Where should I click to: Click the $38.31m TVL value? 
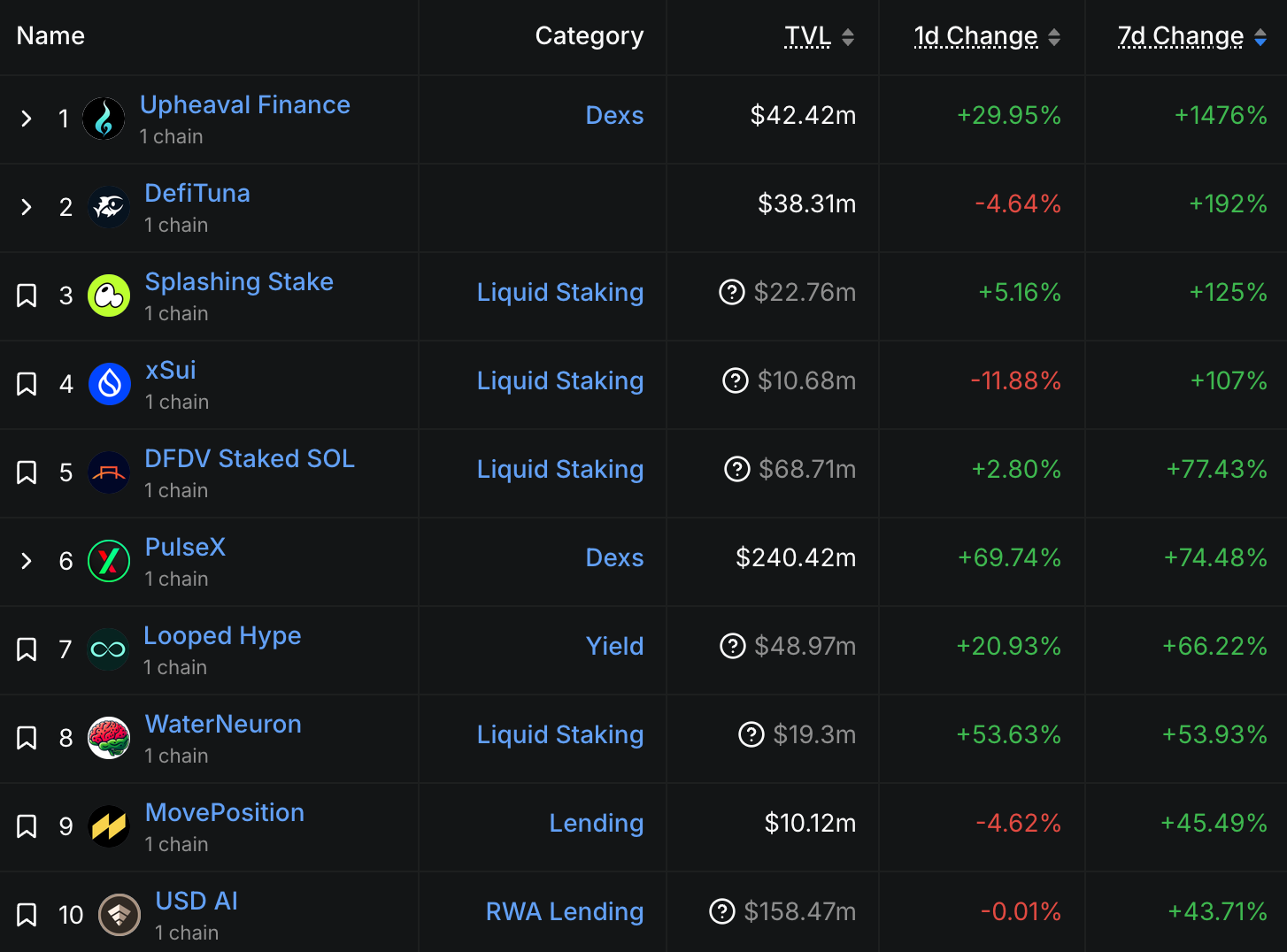806,203
